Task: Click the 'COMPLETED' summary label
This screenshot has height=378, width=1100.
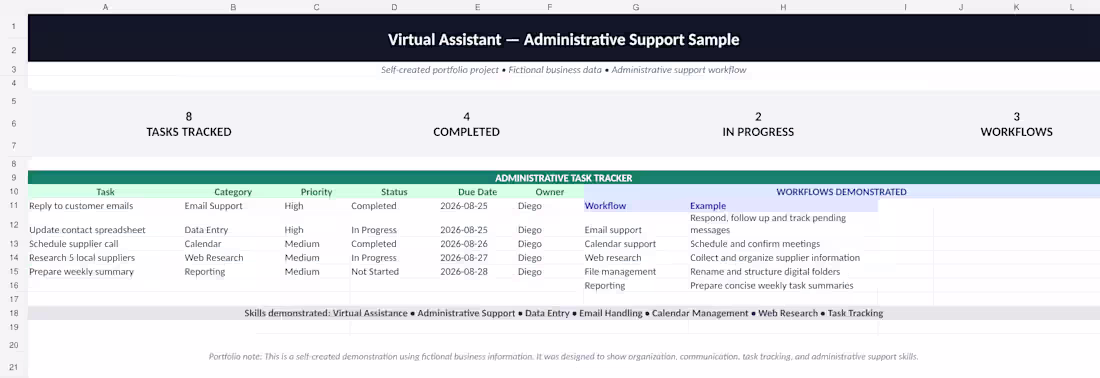Action: coord(467,132)
